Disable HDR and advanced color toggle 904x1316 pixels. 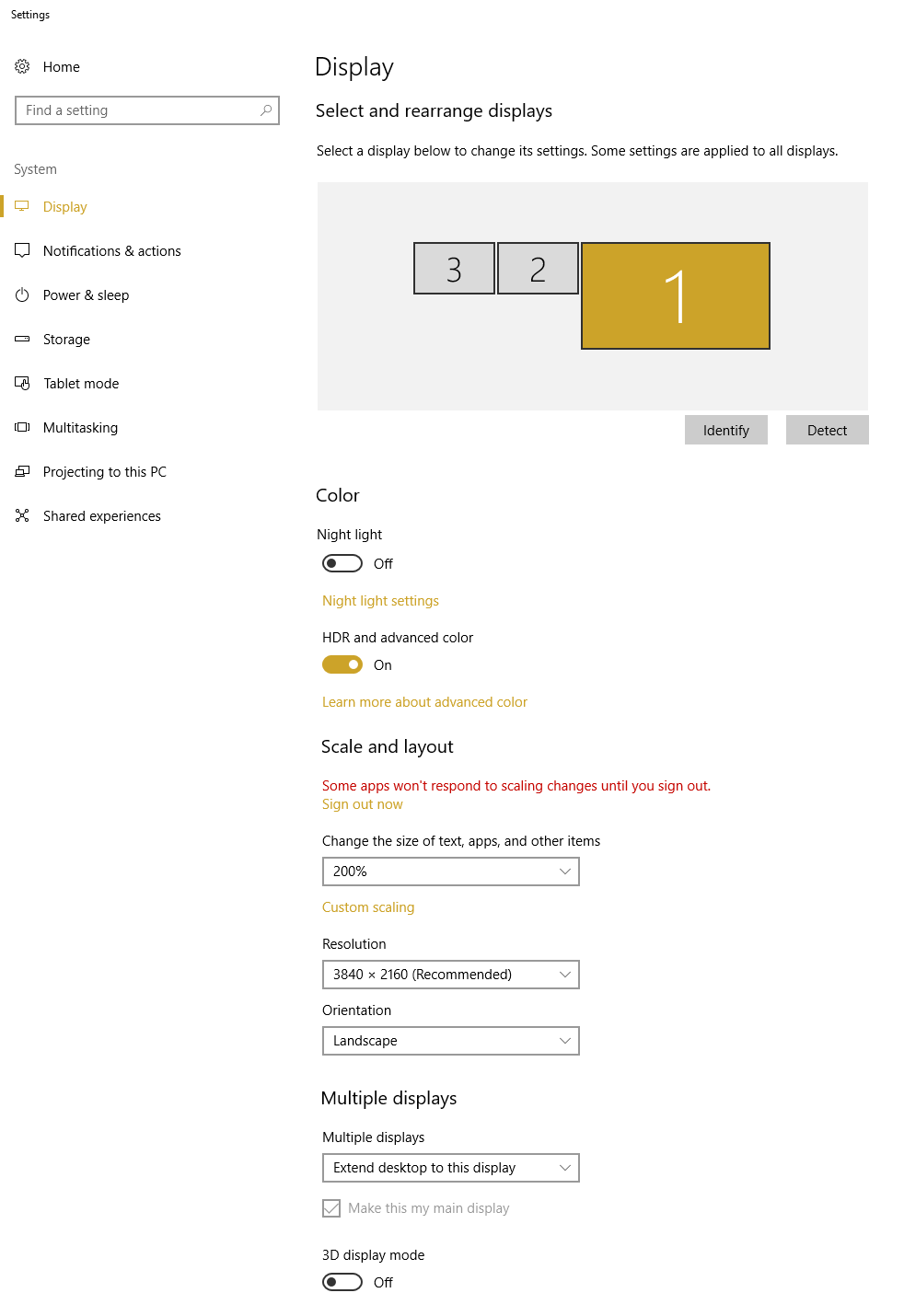[342, 664]
